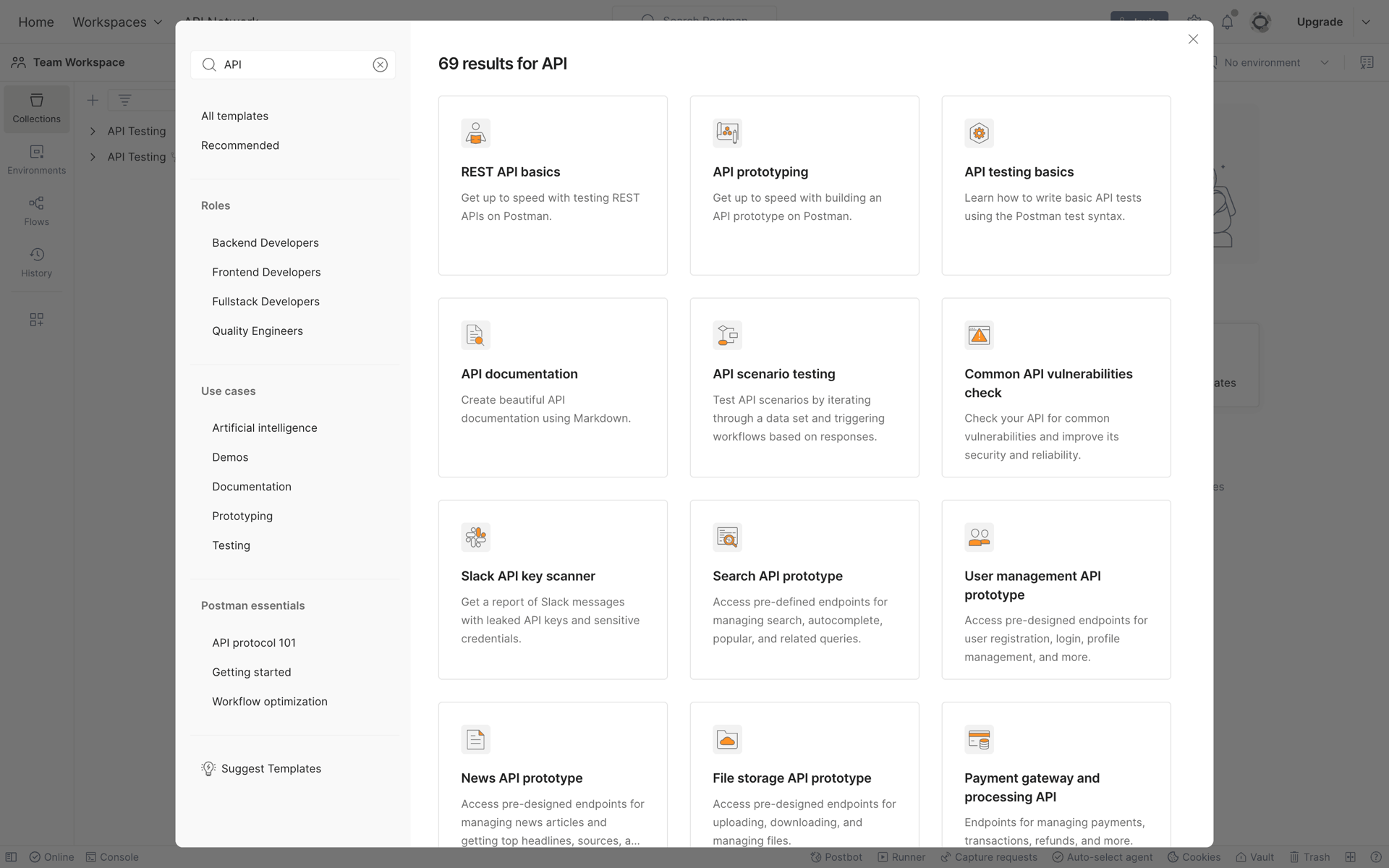
Task: Filter by Frontend Developers role
Action: 266,272
